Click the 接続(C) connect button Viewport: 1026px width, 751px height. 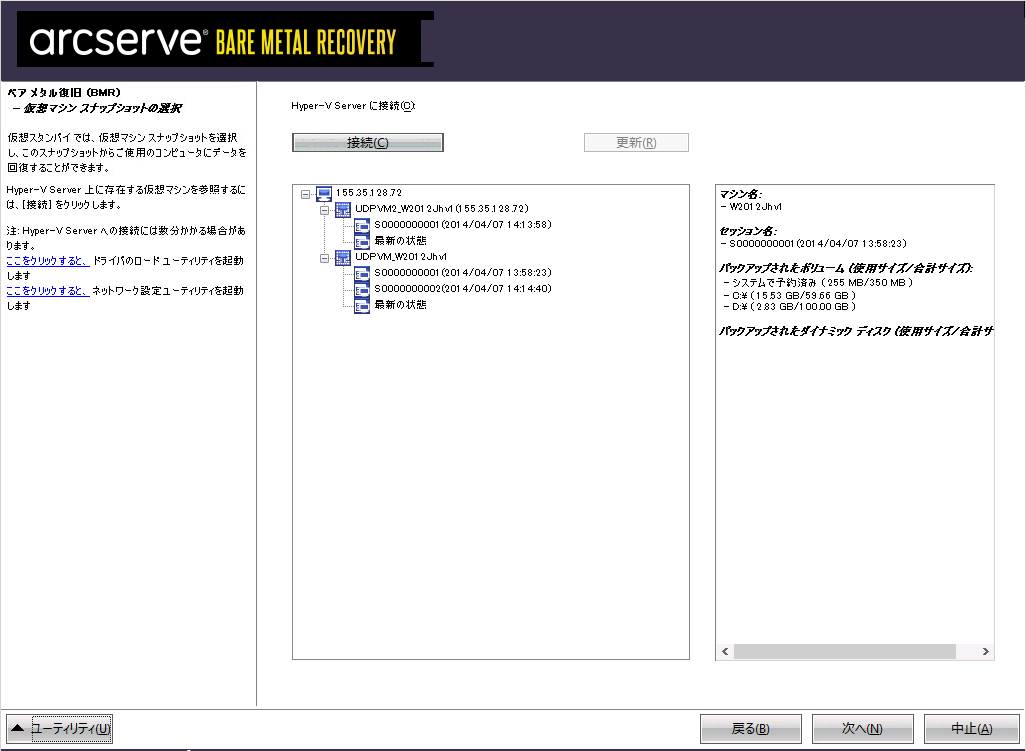pos(368,143)
